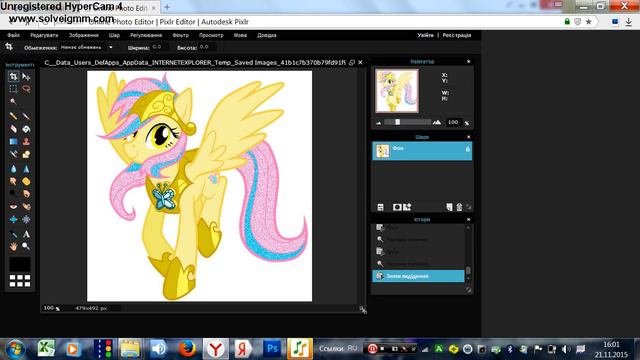Open the Фільтр menu

coord(180,36)
